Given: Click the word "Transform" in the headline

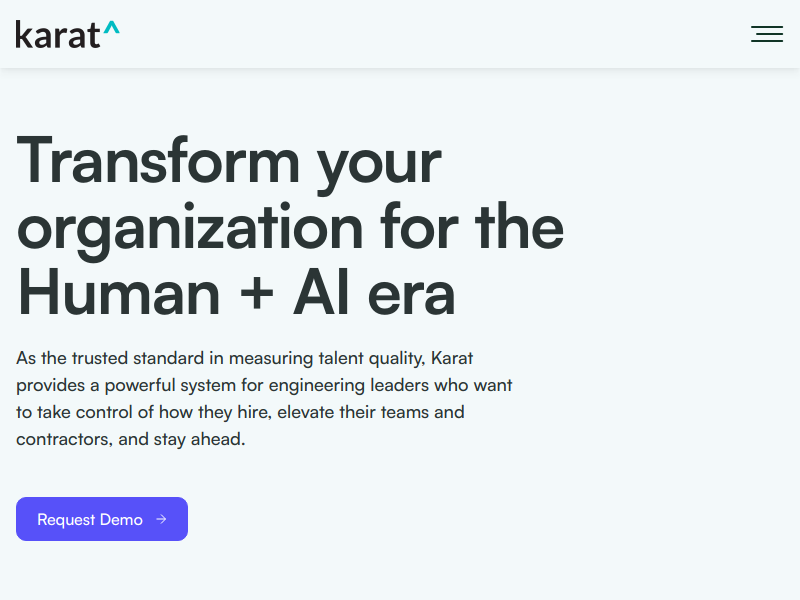Looking at the screenshot, I should point(158,160).
